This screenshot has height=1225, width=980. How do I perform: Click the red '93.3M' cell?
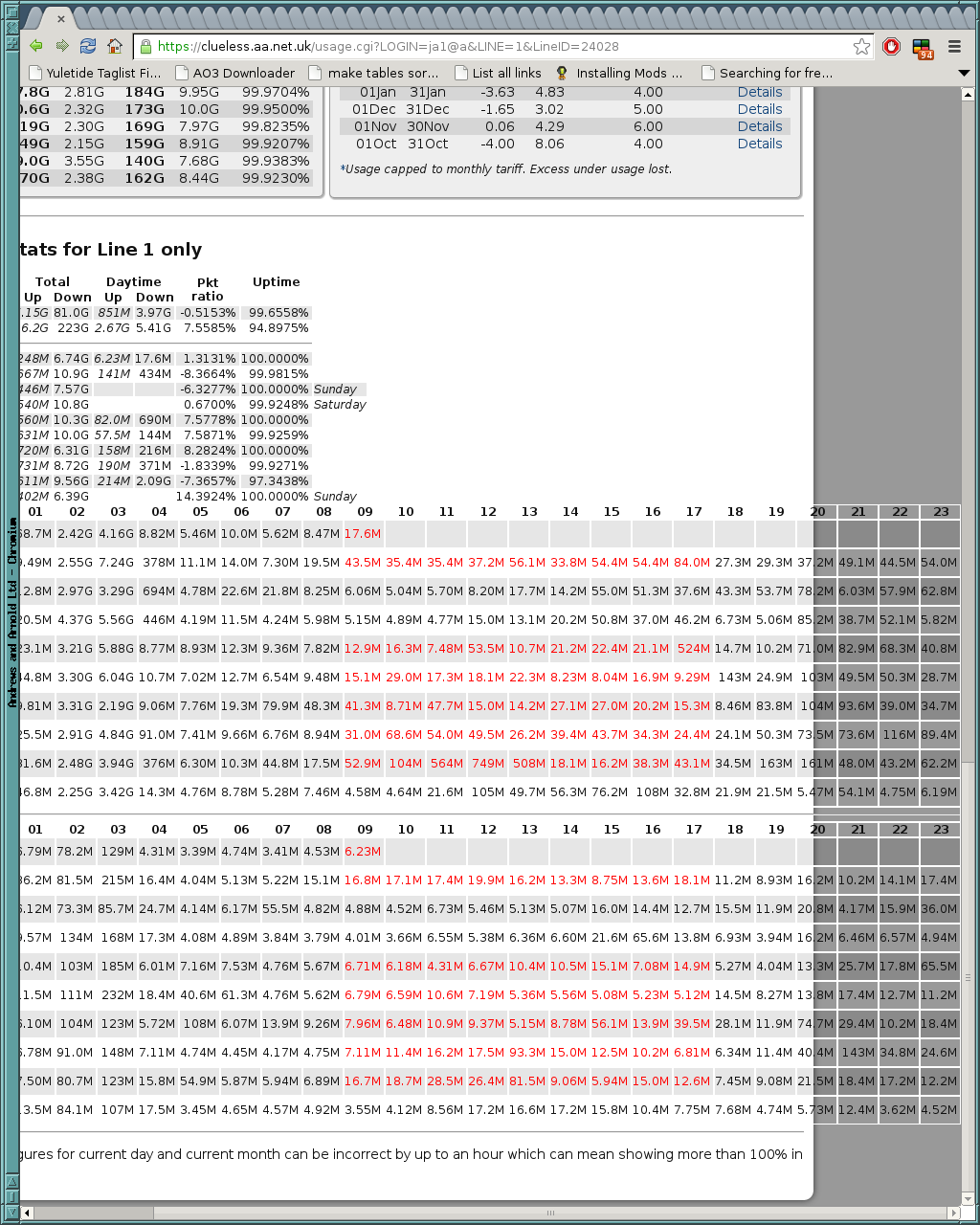527,1053
